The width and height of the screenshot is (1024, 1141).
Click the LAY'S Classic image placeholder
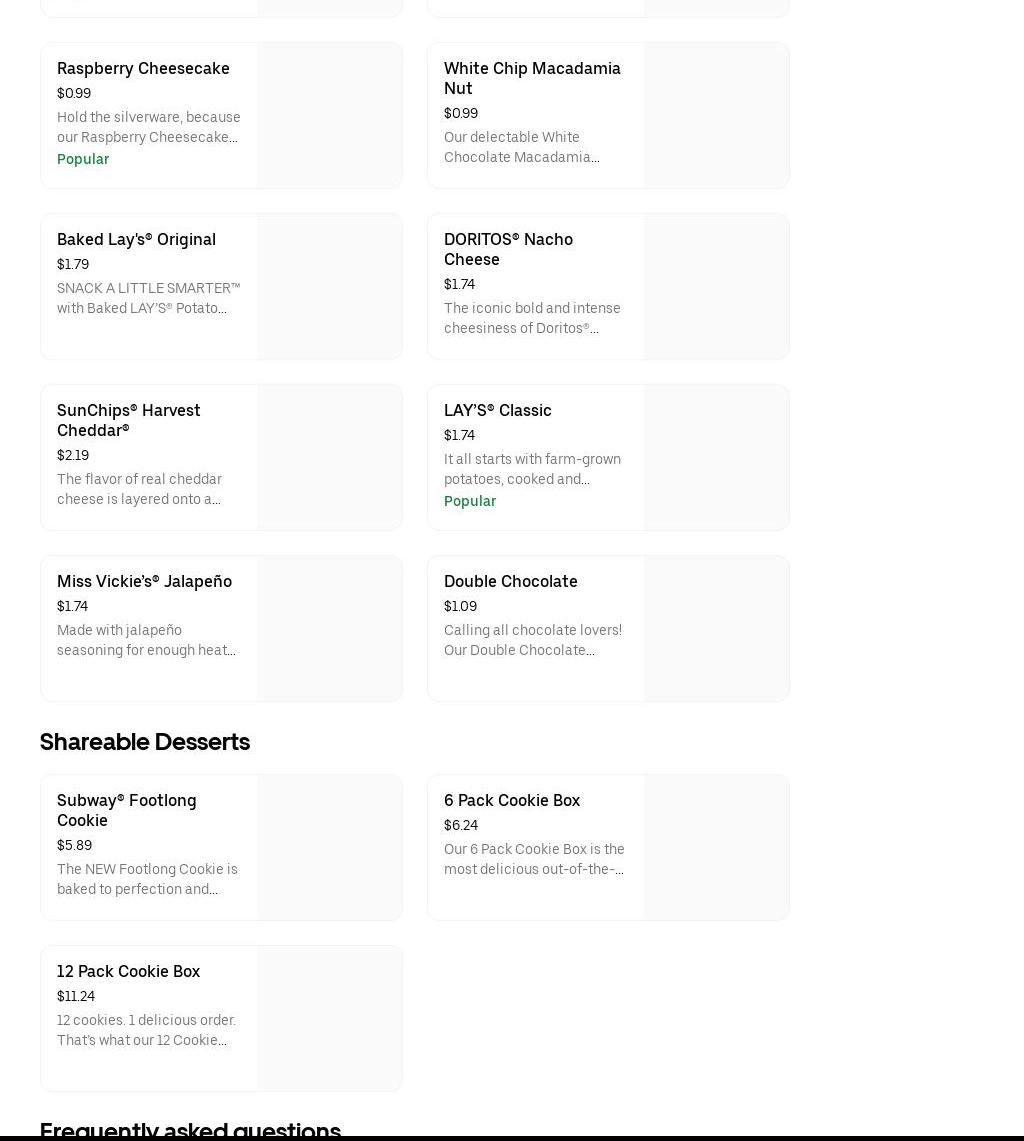coord(716,457)
